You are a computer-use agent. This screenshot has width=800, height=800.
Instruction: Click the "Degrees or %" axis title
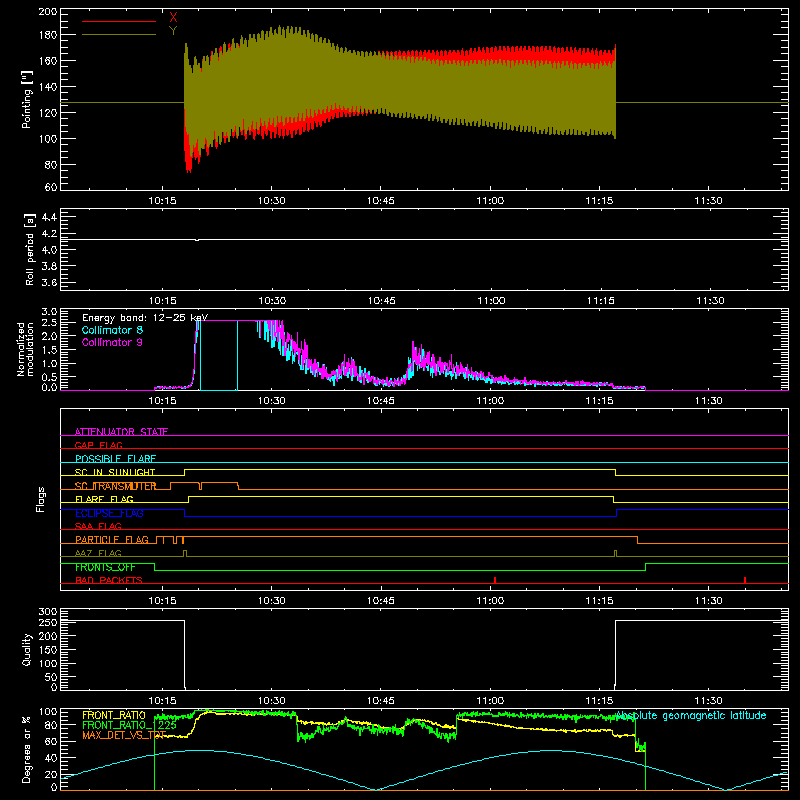point(26,750)
